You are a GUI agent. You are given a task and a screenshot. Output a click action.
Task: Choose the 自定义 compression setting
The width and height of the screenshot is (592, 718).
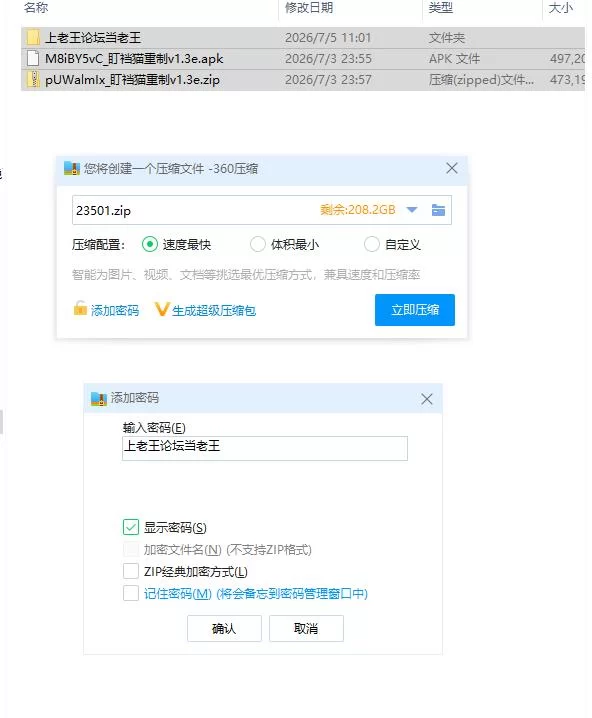click(371, 244)
